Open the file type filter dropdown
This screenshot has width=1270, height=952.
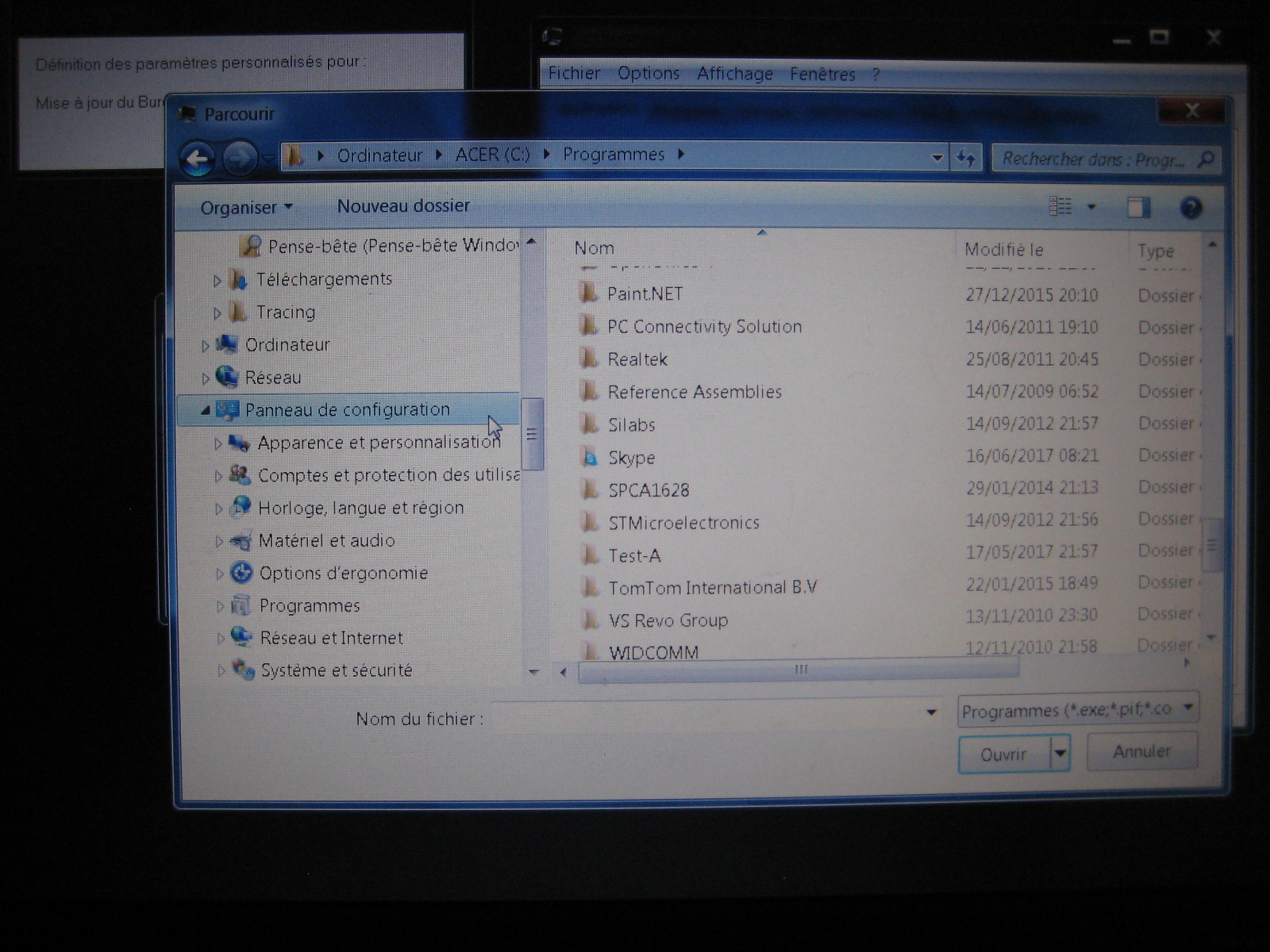(x=1188, y=708)
